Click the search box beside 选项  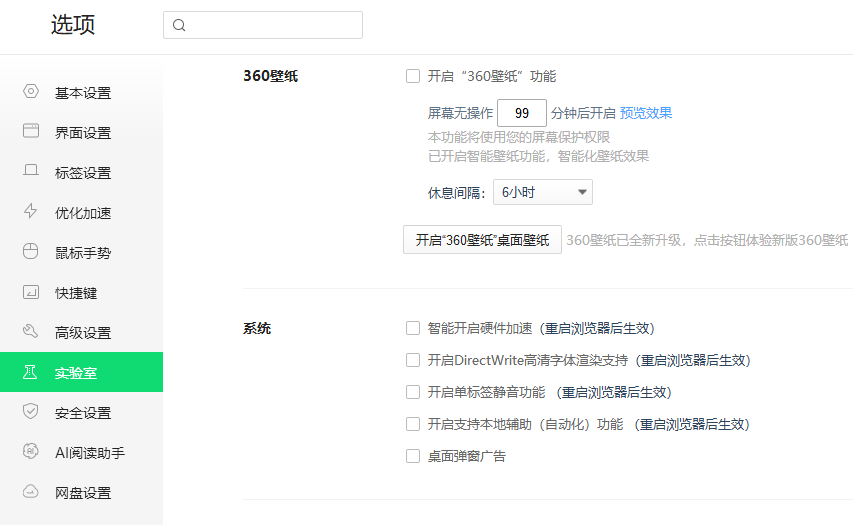[x=263, y=25]
